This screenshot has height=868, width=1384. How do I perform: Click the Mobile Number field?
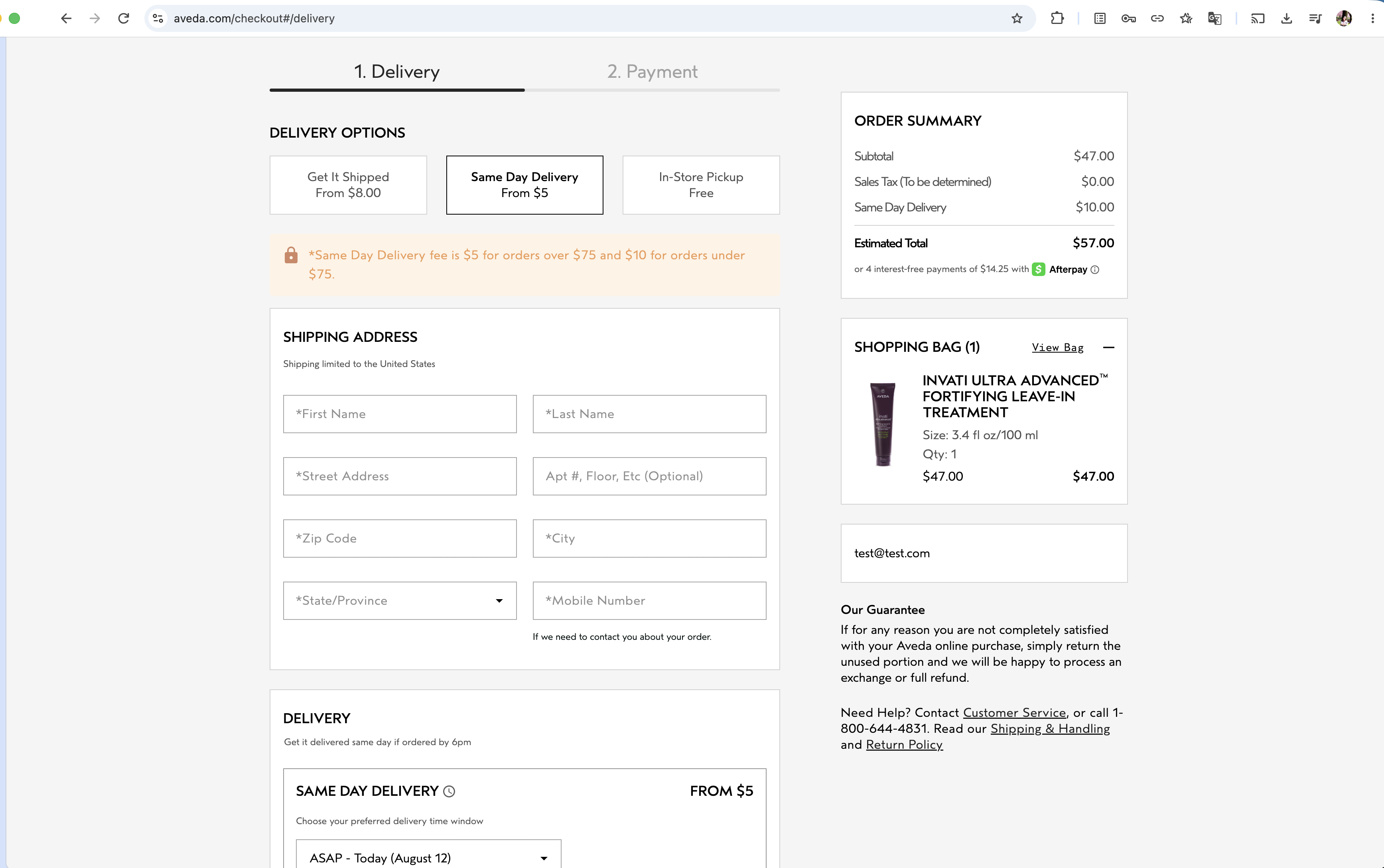(649, 600)
